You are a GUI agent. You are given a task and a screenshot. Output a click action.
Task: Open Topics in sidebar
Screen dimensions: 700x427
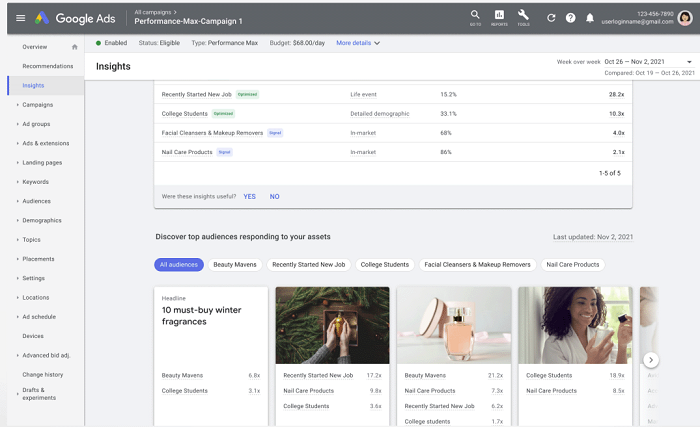[x=31, y=239]
